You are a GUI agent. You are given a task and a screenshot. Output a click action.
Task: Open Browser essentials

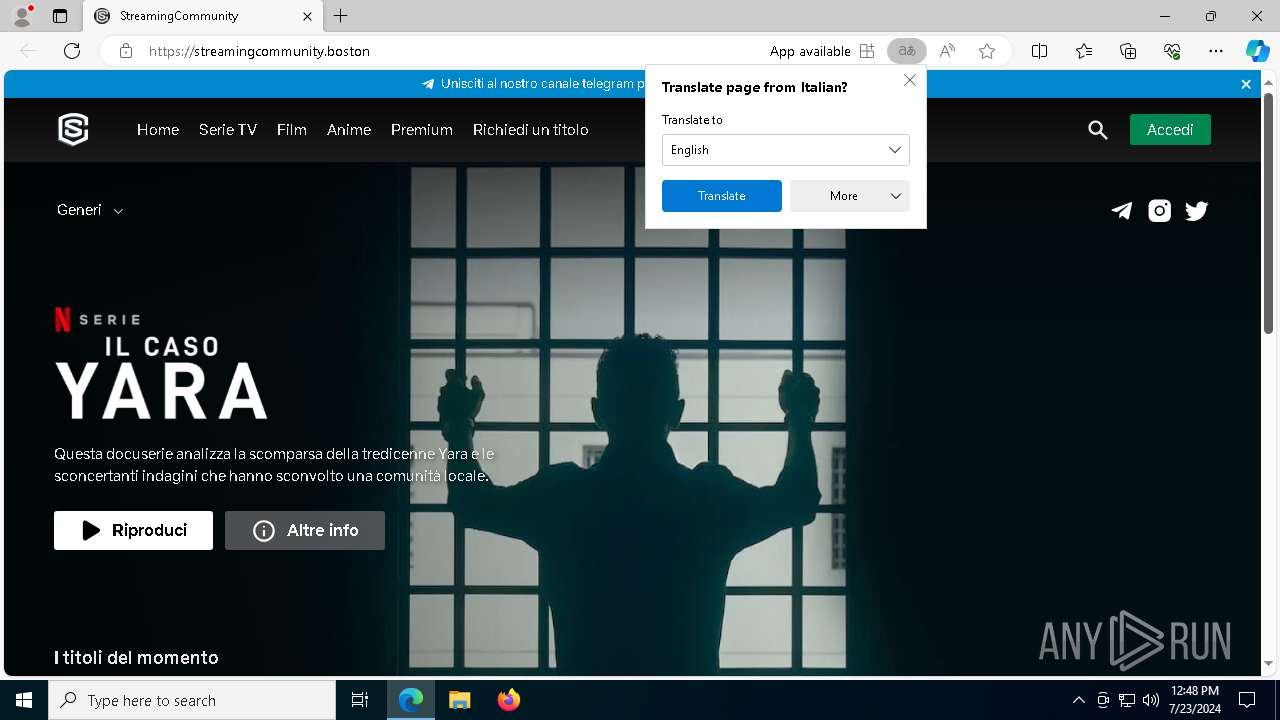click(x=1172, y=51)
